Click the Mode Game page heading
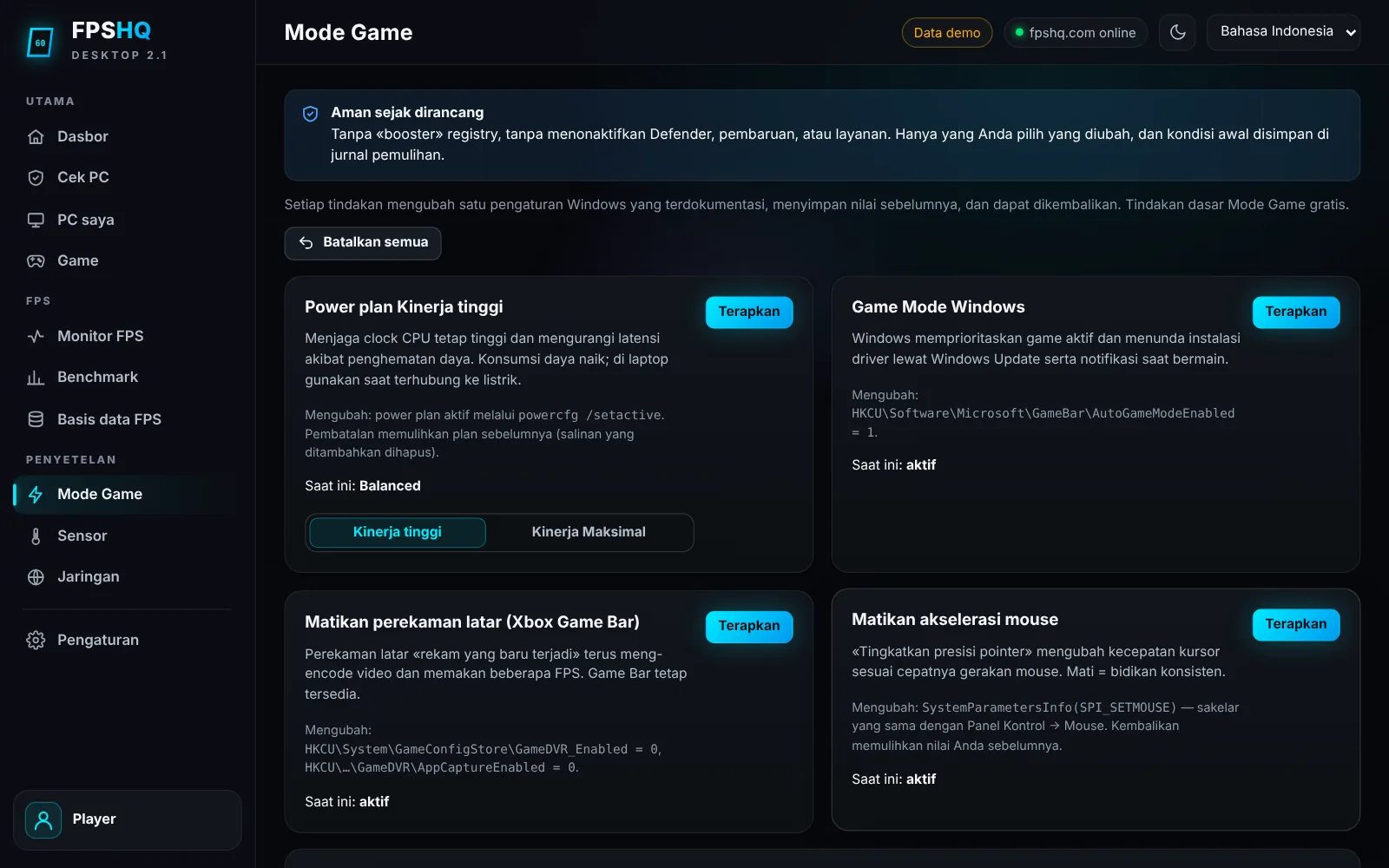Image resolution: width=1389 pixels, height=868 pixels. coord(349,33)
